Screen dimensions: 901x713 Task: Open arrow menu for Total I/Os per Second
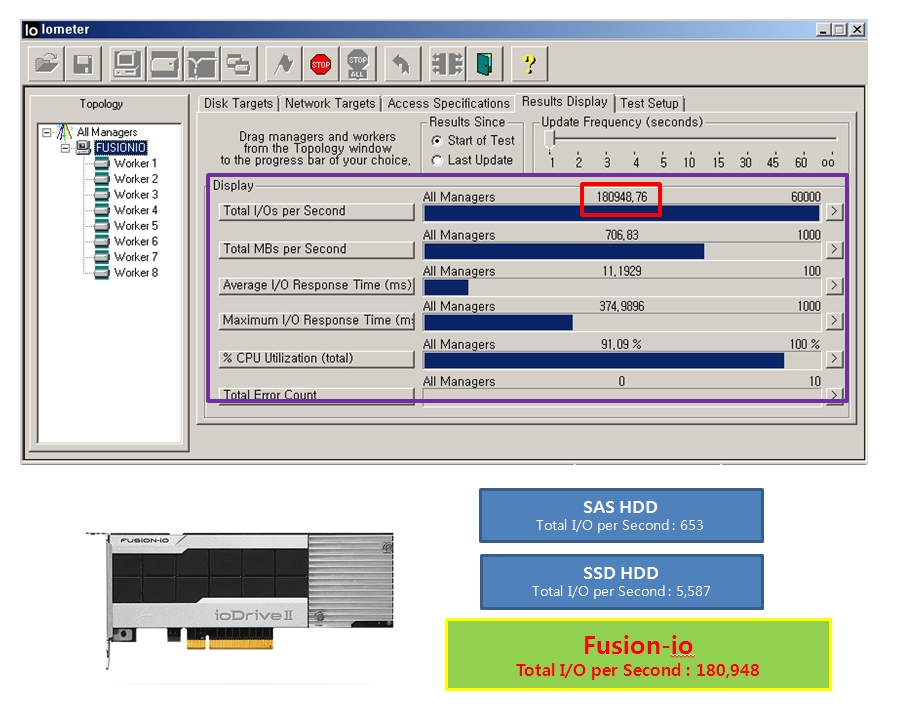click(834, 212)
